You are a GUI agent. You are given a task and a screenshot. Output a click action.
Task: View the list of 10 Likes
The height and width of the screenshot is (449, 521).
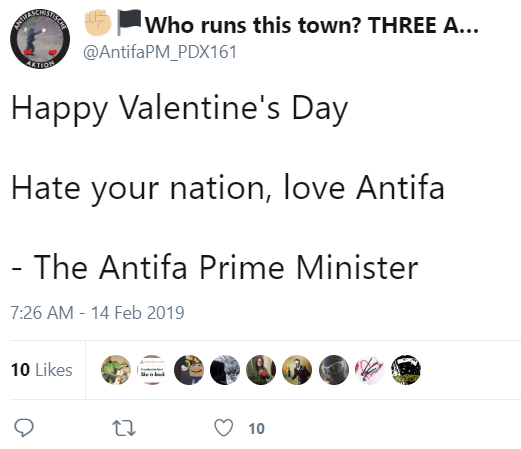click(x=42, y=370)
